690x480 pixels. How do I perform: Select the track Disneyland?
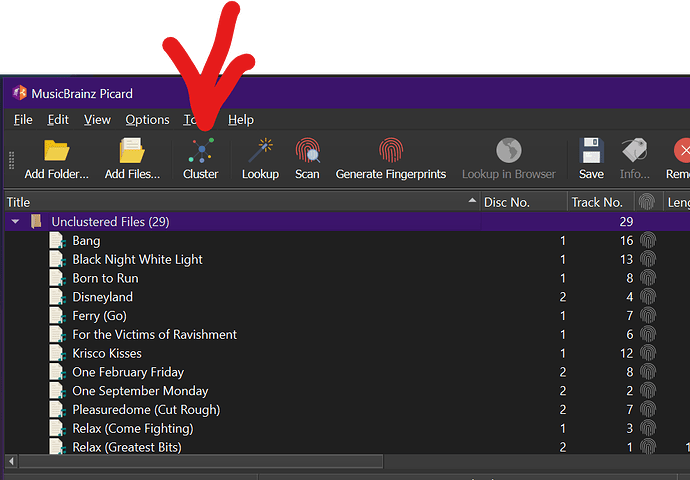(103, 297)
